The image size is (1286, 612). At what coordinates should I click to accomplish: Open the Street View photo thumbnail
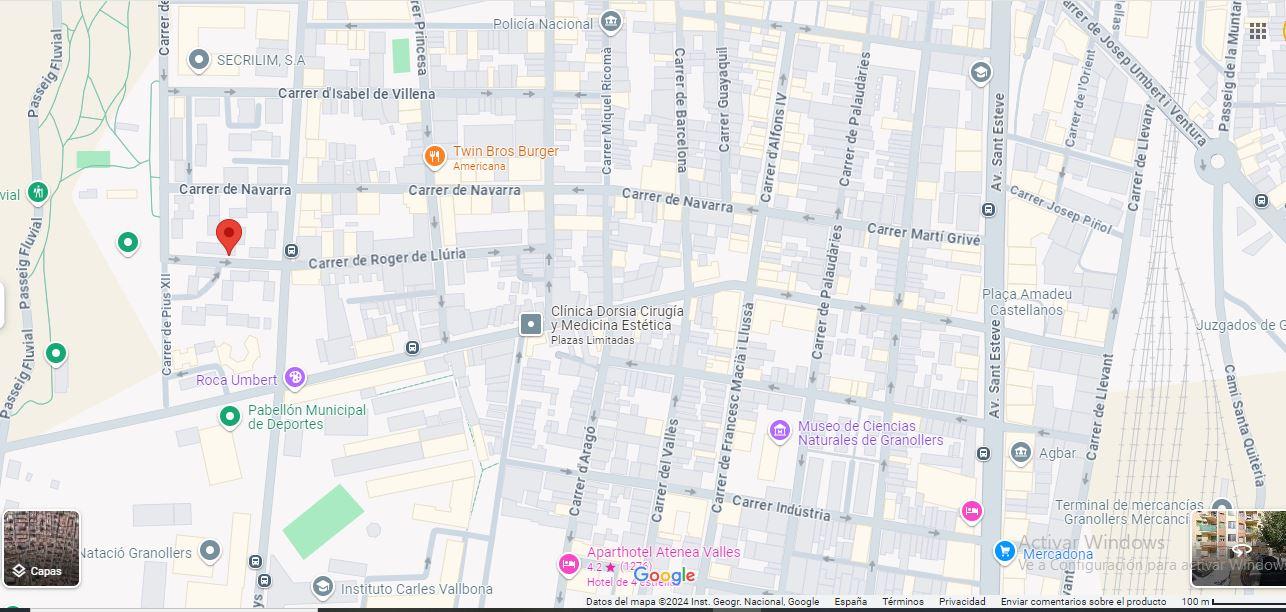(1238, 548)
